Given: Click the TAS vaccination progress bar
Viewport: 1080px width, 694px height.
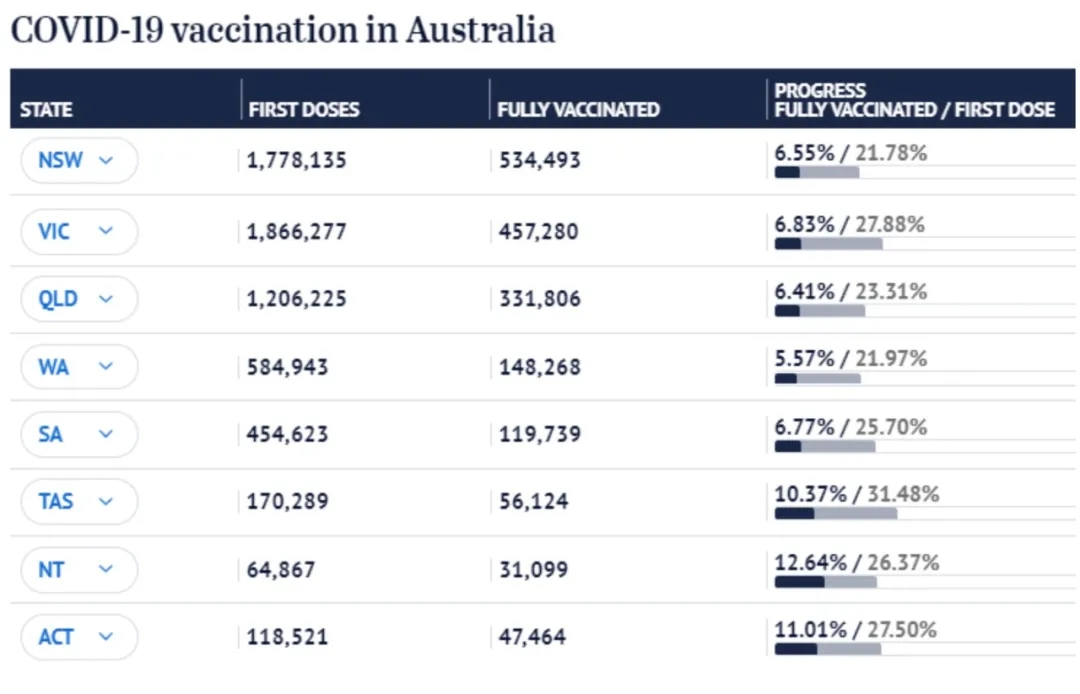Looking at the screenshot, I should point(835,513).
